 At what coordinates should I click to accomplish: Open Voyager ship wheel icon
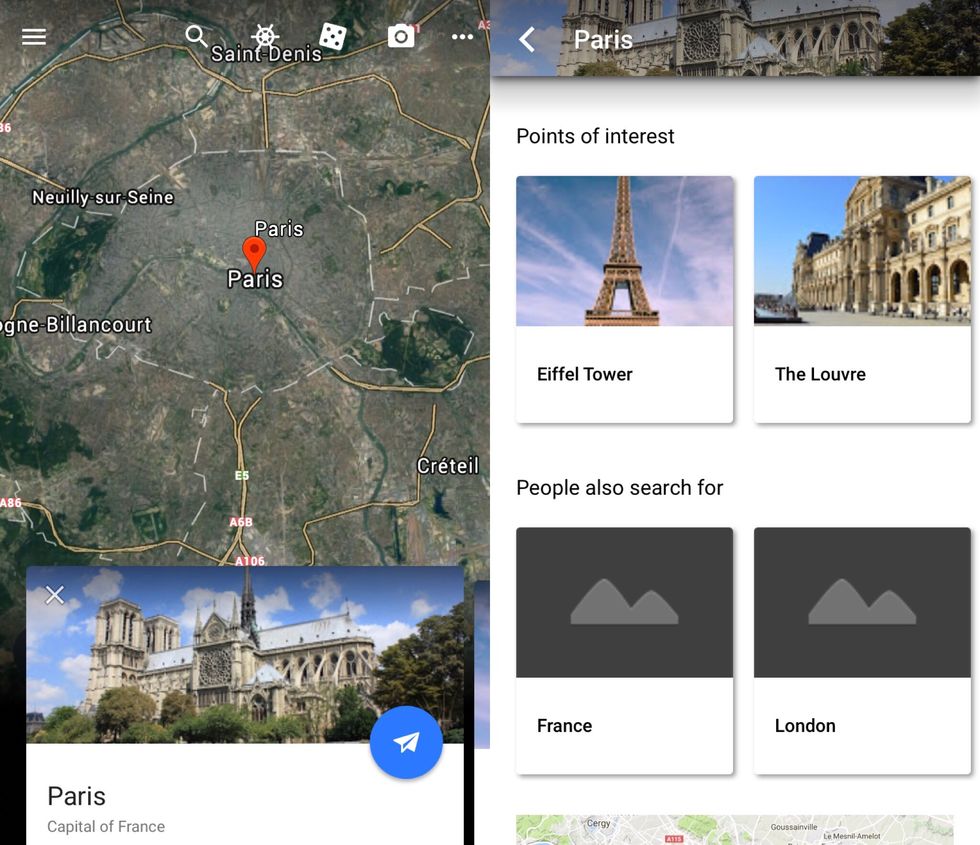(x=265, y=37)
